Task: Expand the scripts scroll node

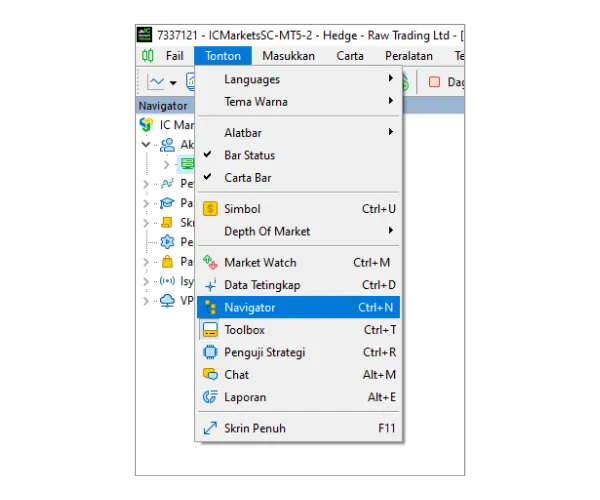Action: point(146,223)
